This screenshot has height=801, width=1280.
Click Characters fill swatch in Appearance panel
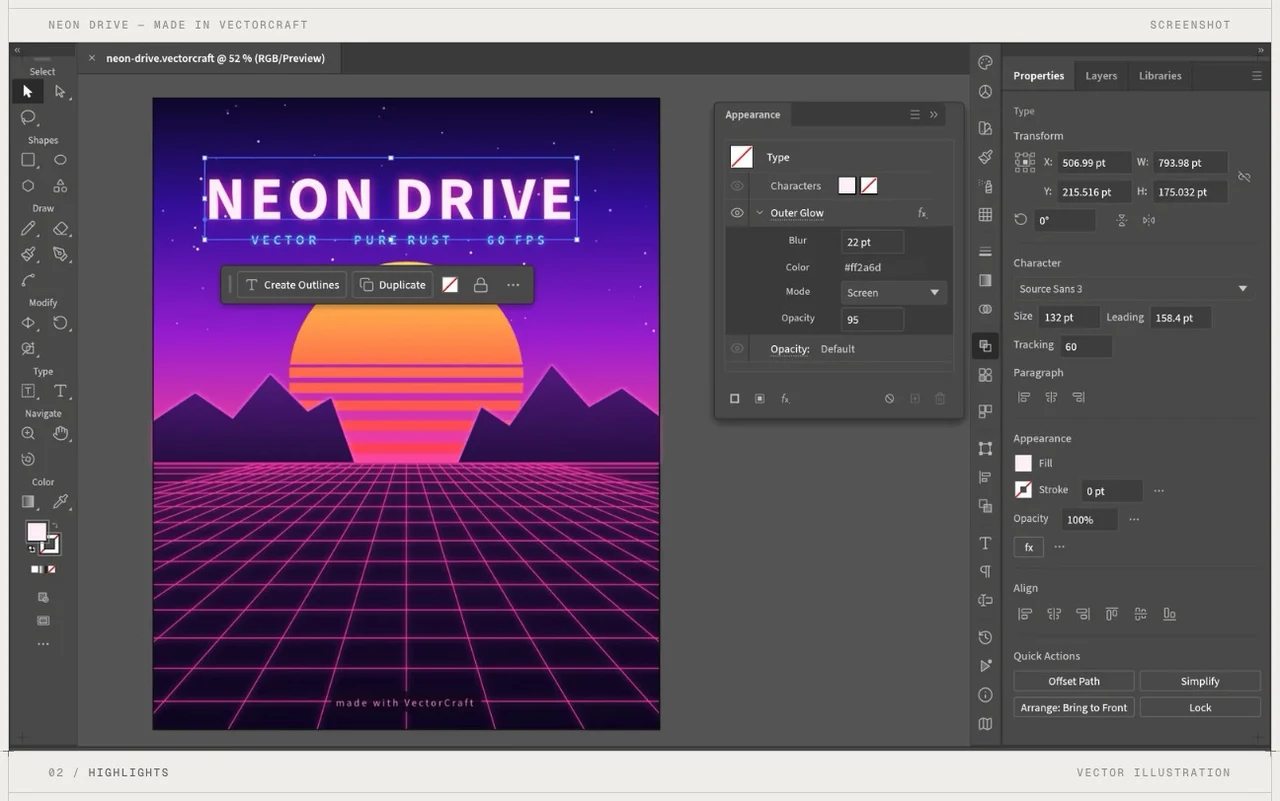click(x=847, y=186)
